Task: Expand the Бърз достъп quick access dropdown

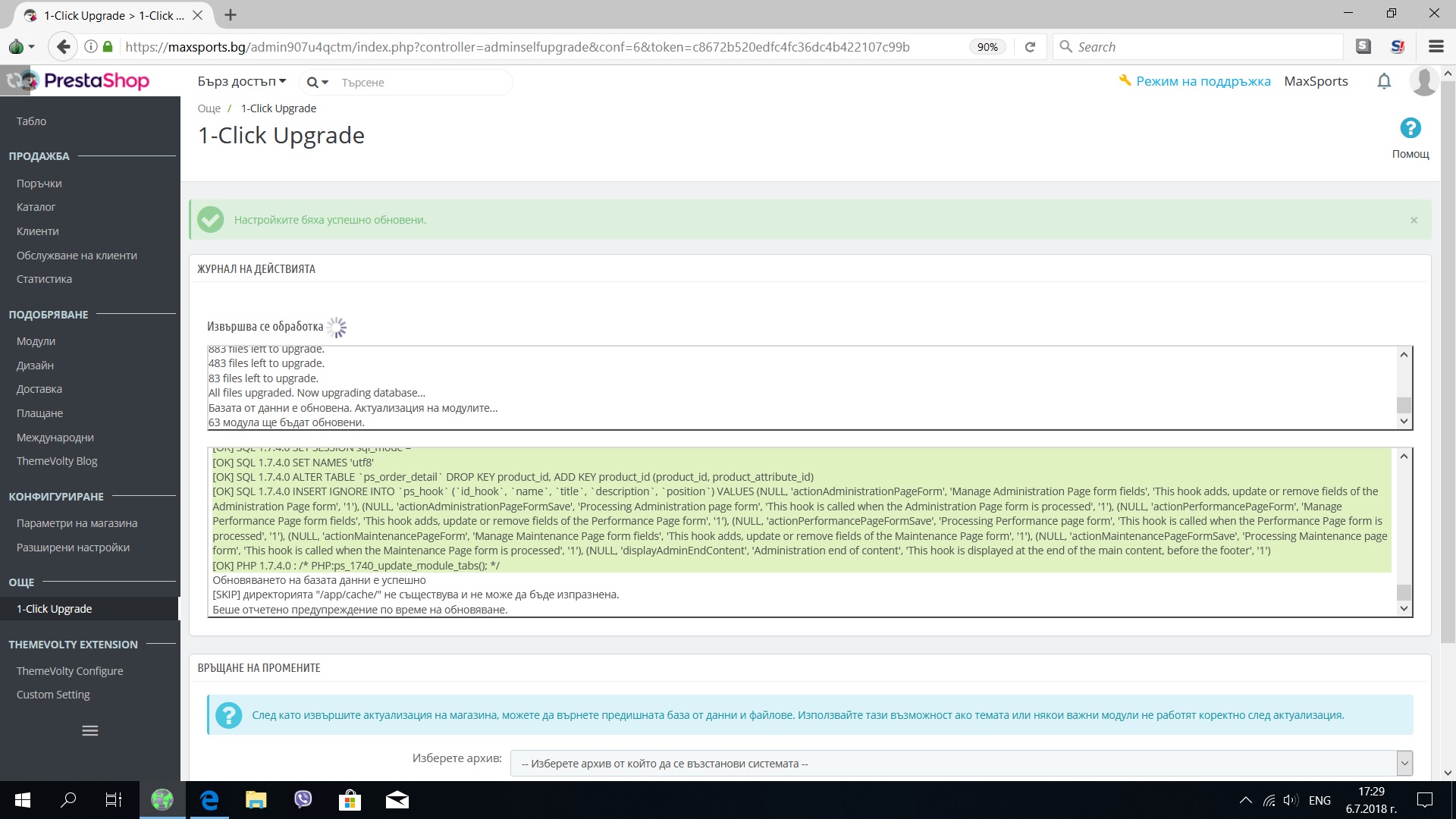Action: pyautogui.click(x=241, y=82)
